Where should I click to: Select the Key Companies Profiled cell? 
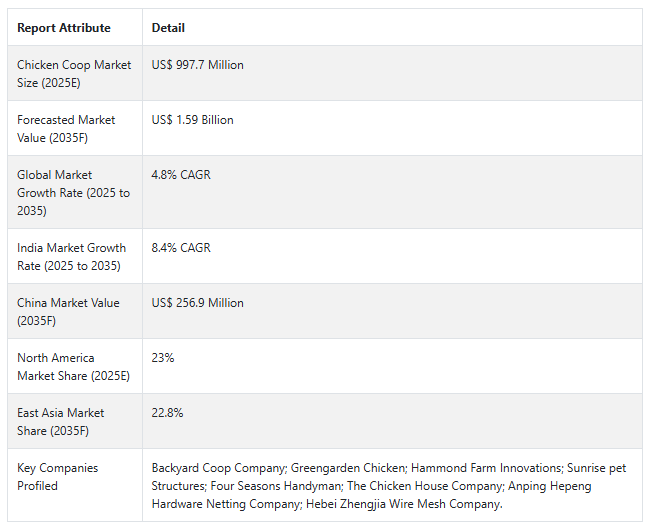pos(75,485)
